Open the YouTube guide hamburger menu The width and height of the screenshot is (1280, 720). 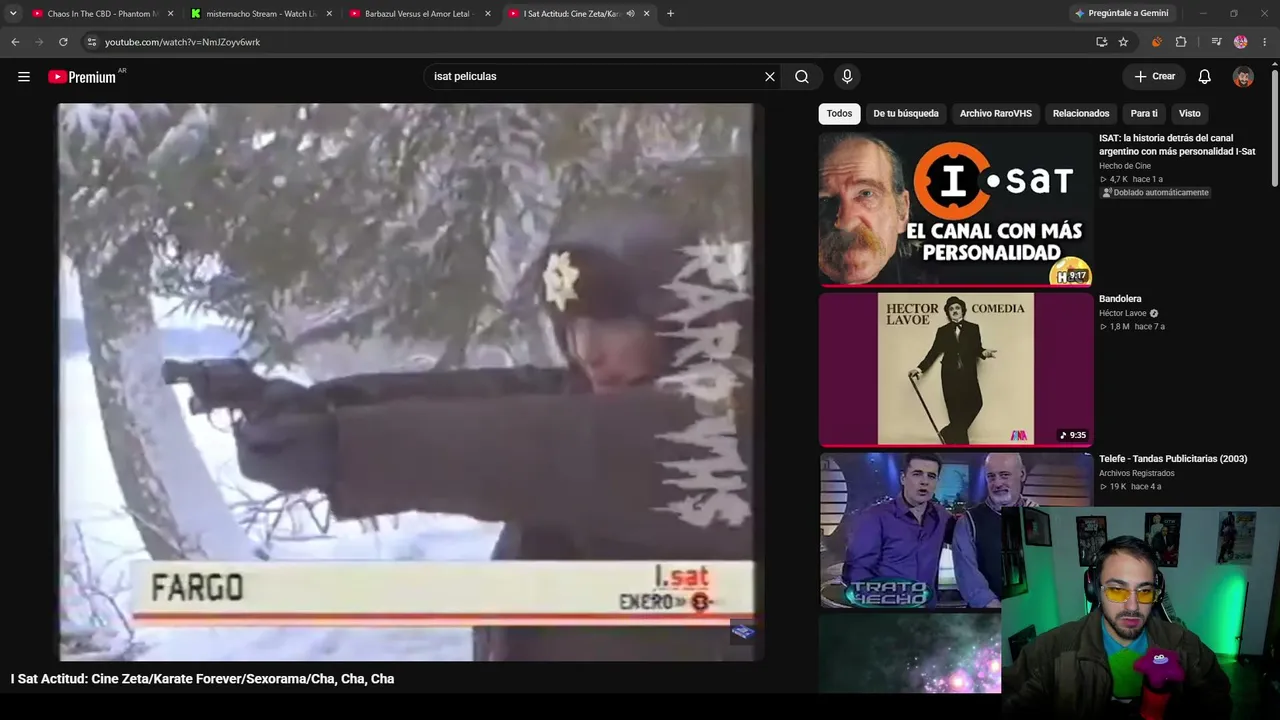(x=24, y=76)
